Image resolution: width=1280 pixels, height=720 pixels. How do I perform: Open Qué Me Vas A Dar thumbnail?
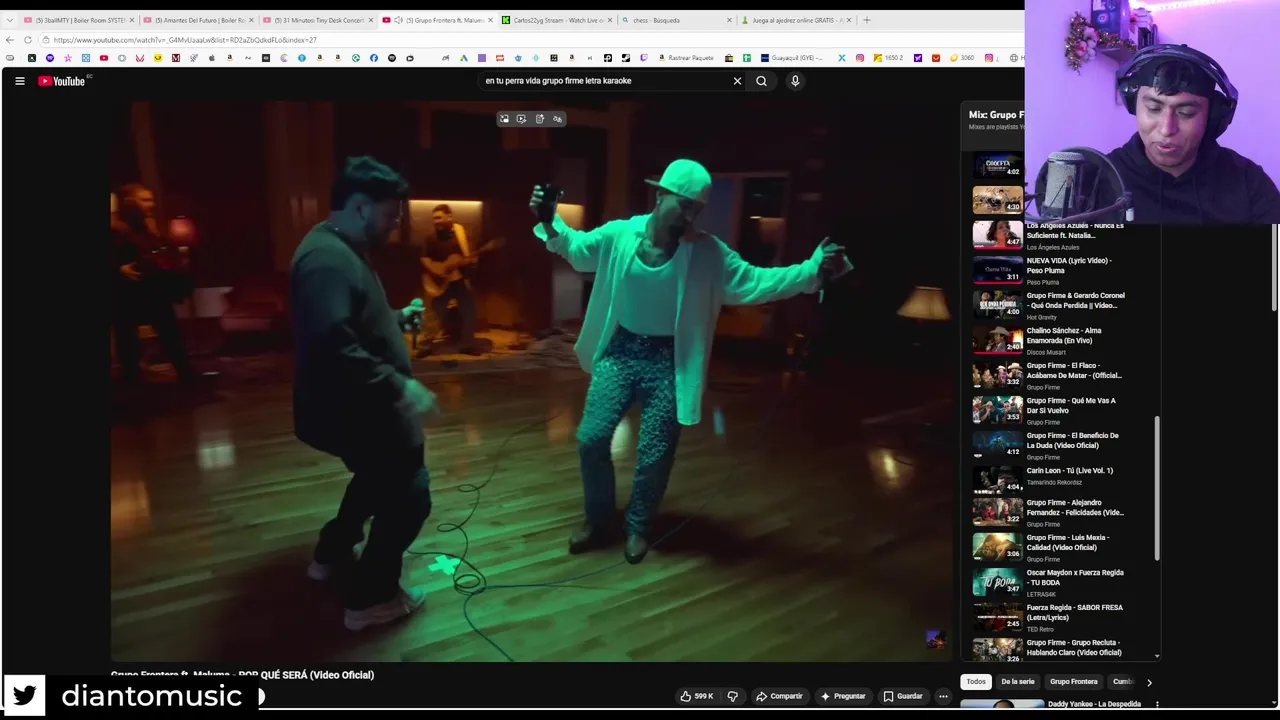[998, 410]
